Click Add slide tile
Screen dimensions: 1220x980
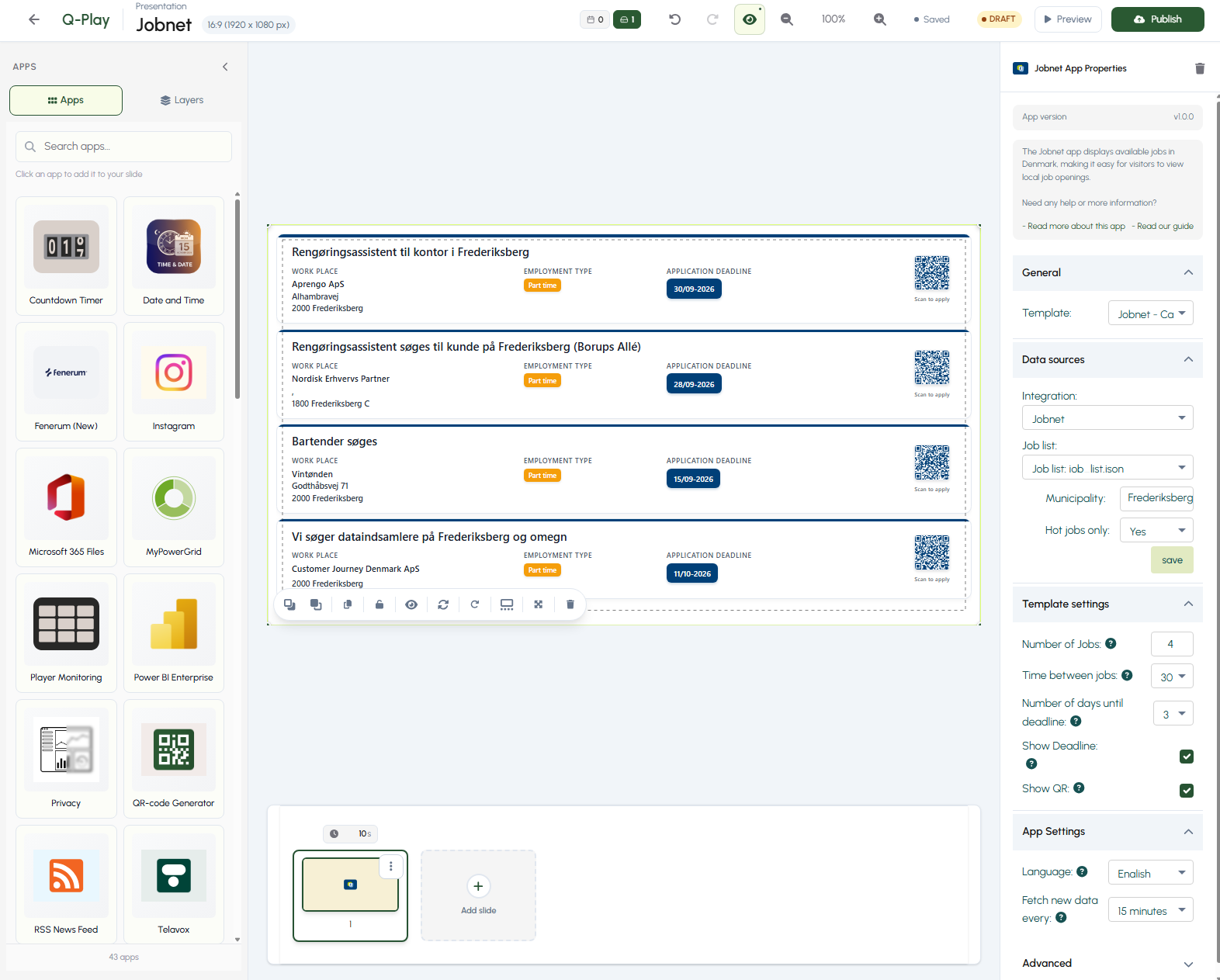click(478, 895)
